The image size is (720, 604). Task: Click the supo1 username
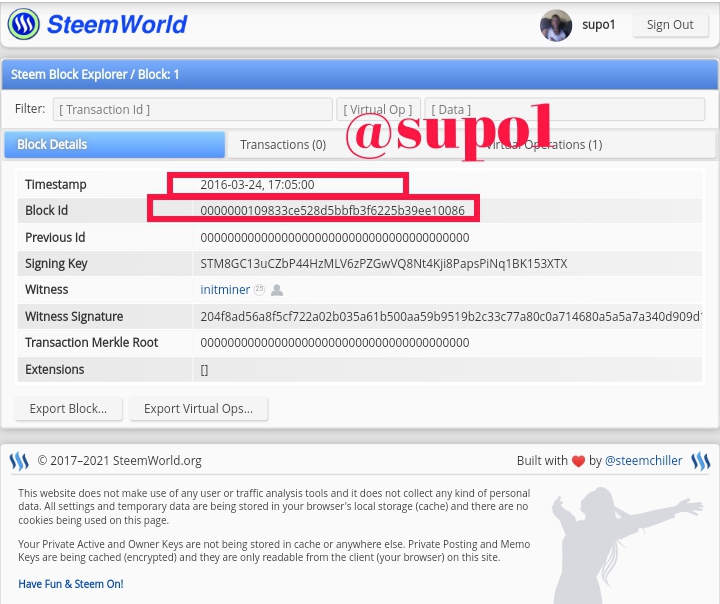[598, 25]
